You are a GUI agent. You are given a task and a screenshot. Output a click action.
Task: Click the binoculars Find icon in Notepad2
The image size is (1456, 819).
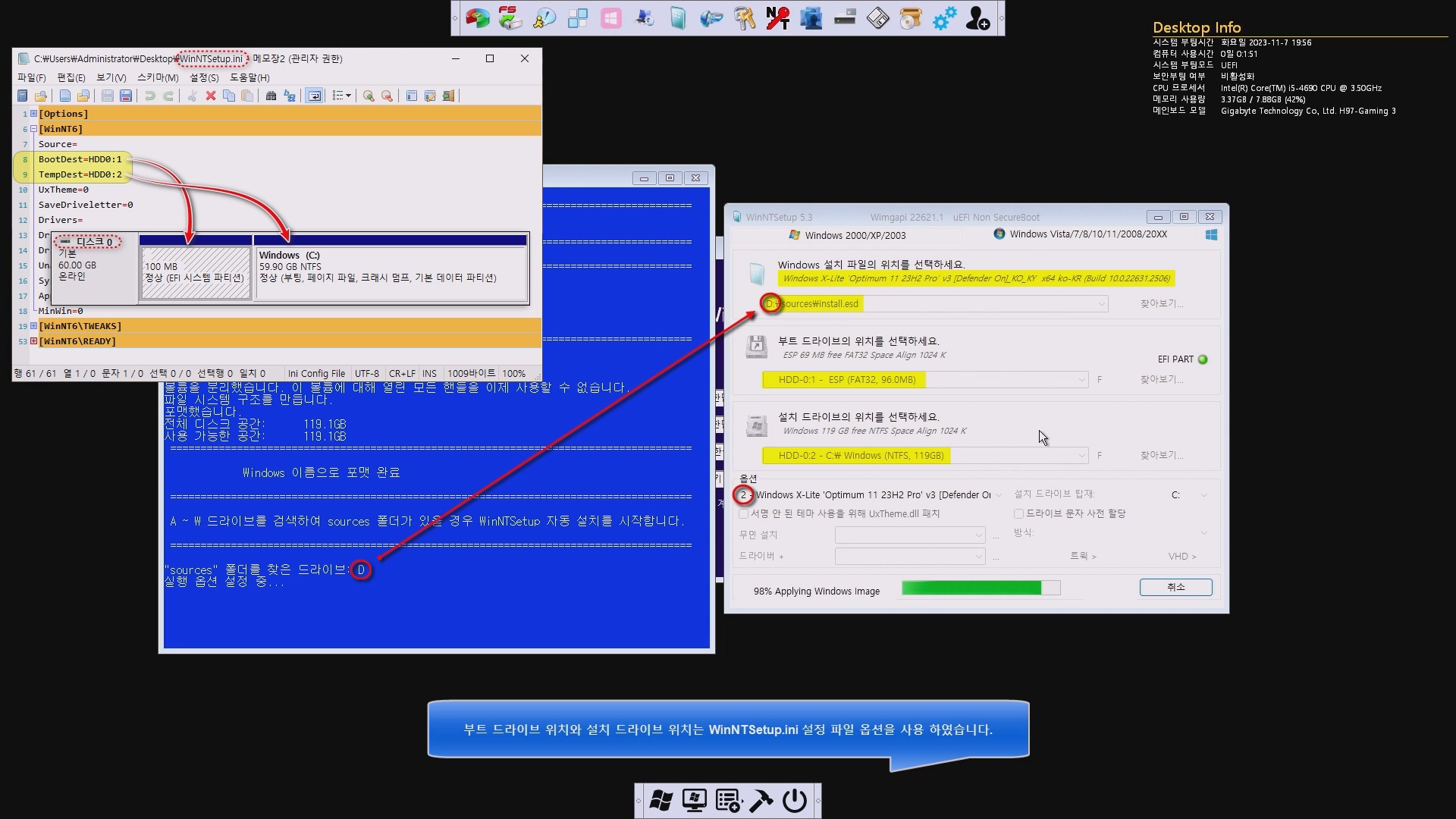click(271, 96)
